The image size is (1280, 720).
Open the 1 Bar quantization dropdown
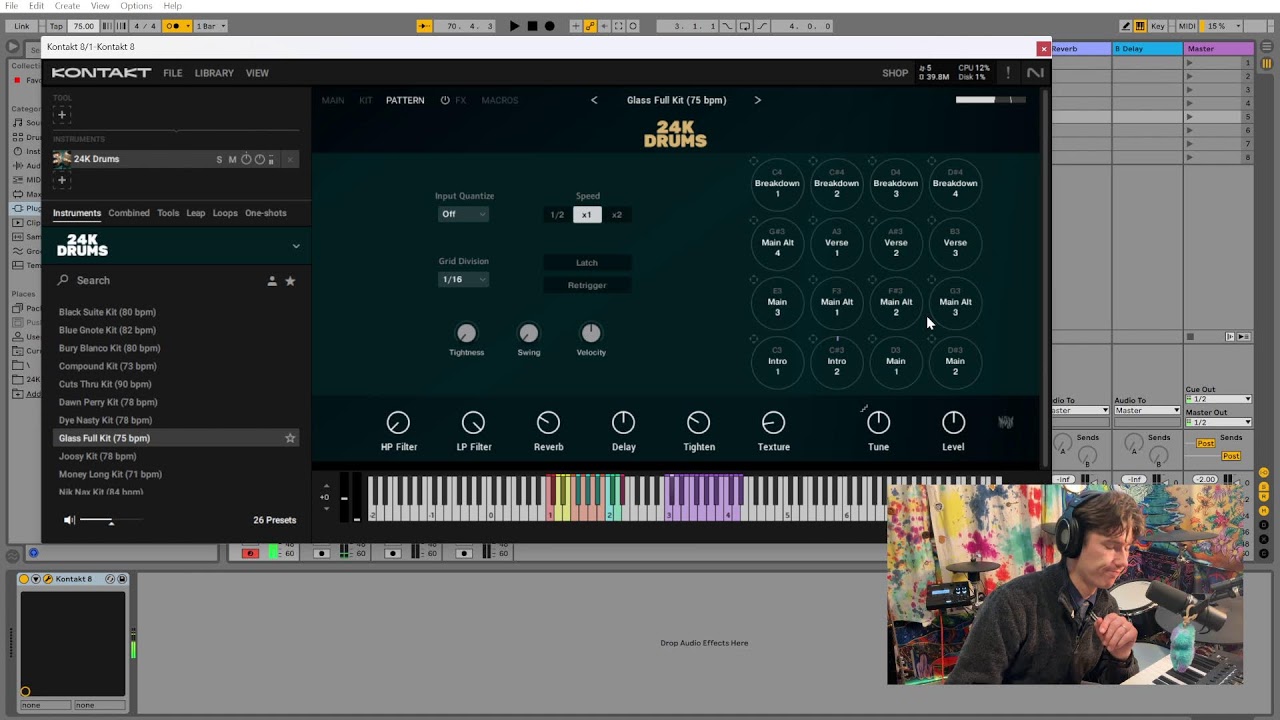[x=210, y=26]
